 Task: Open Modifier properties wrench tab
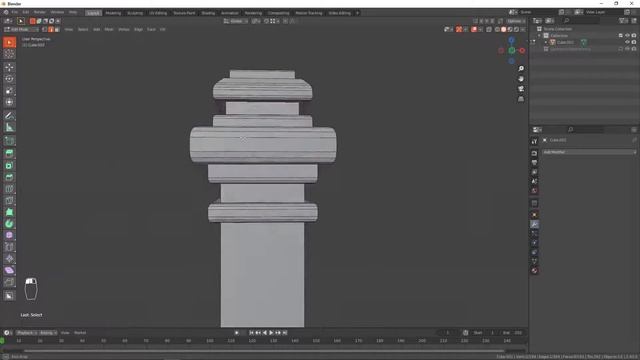click(534, 224)
